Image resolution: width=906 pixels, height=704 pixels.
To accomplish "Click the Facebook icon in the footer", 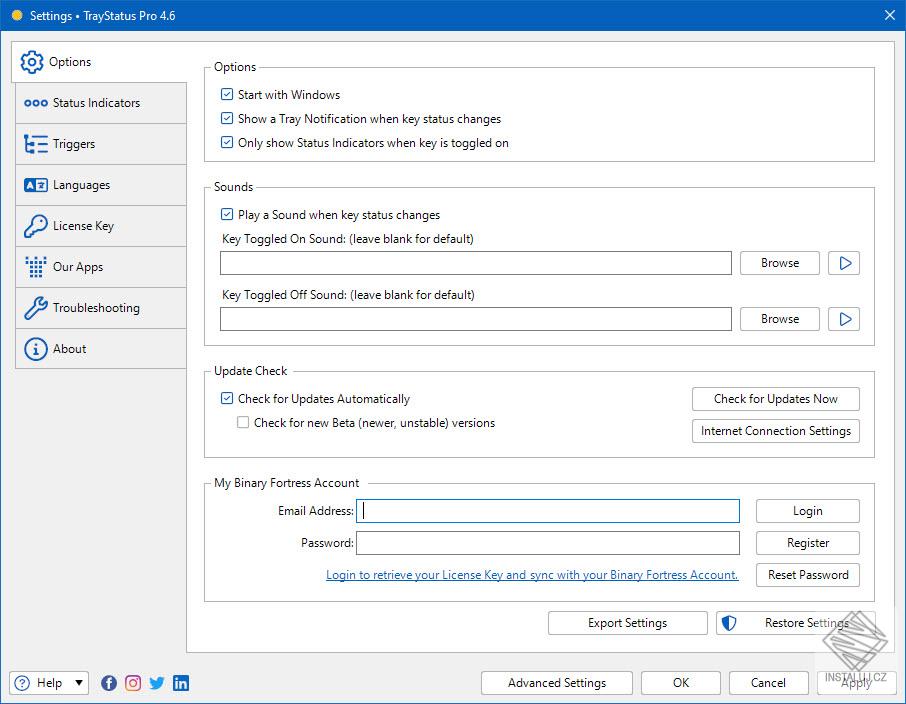I will click(109, 683).
